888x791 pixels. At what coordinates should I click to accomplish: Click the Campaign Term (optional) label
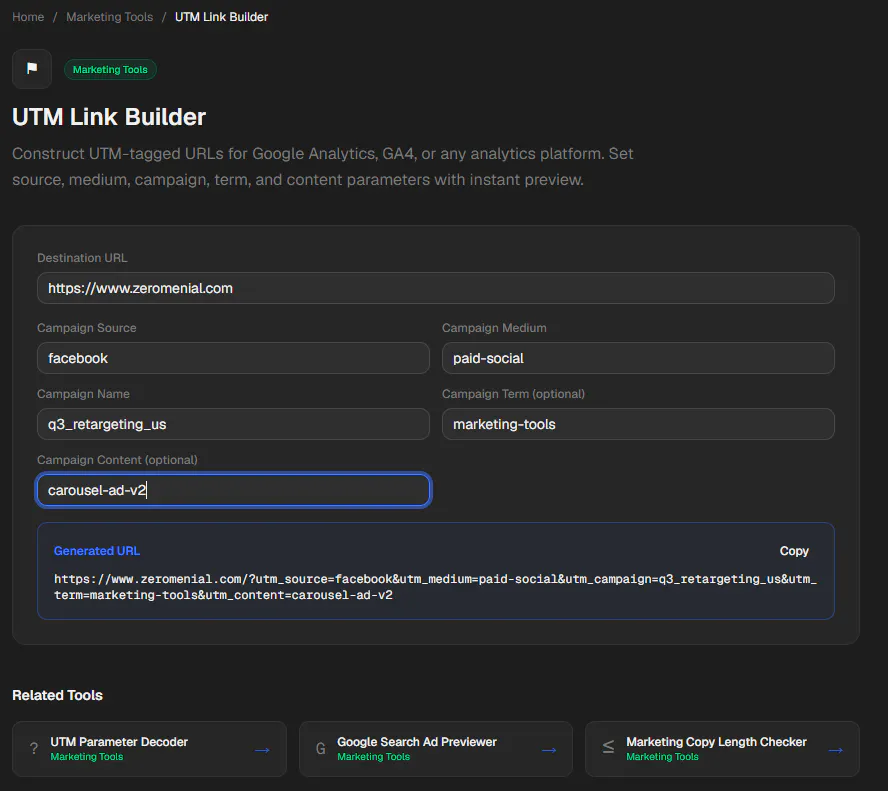(x=513, y=394)
